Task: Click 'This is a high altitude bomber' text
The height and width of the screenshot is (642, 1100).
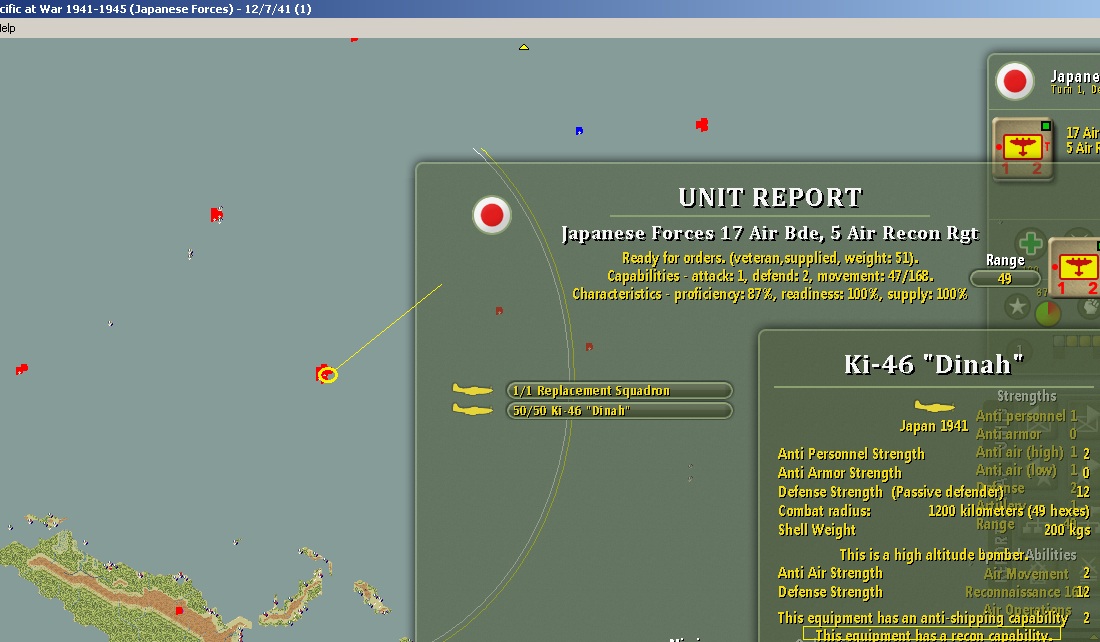Action: pyautogui.click(x=932, y=555)
